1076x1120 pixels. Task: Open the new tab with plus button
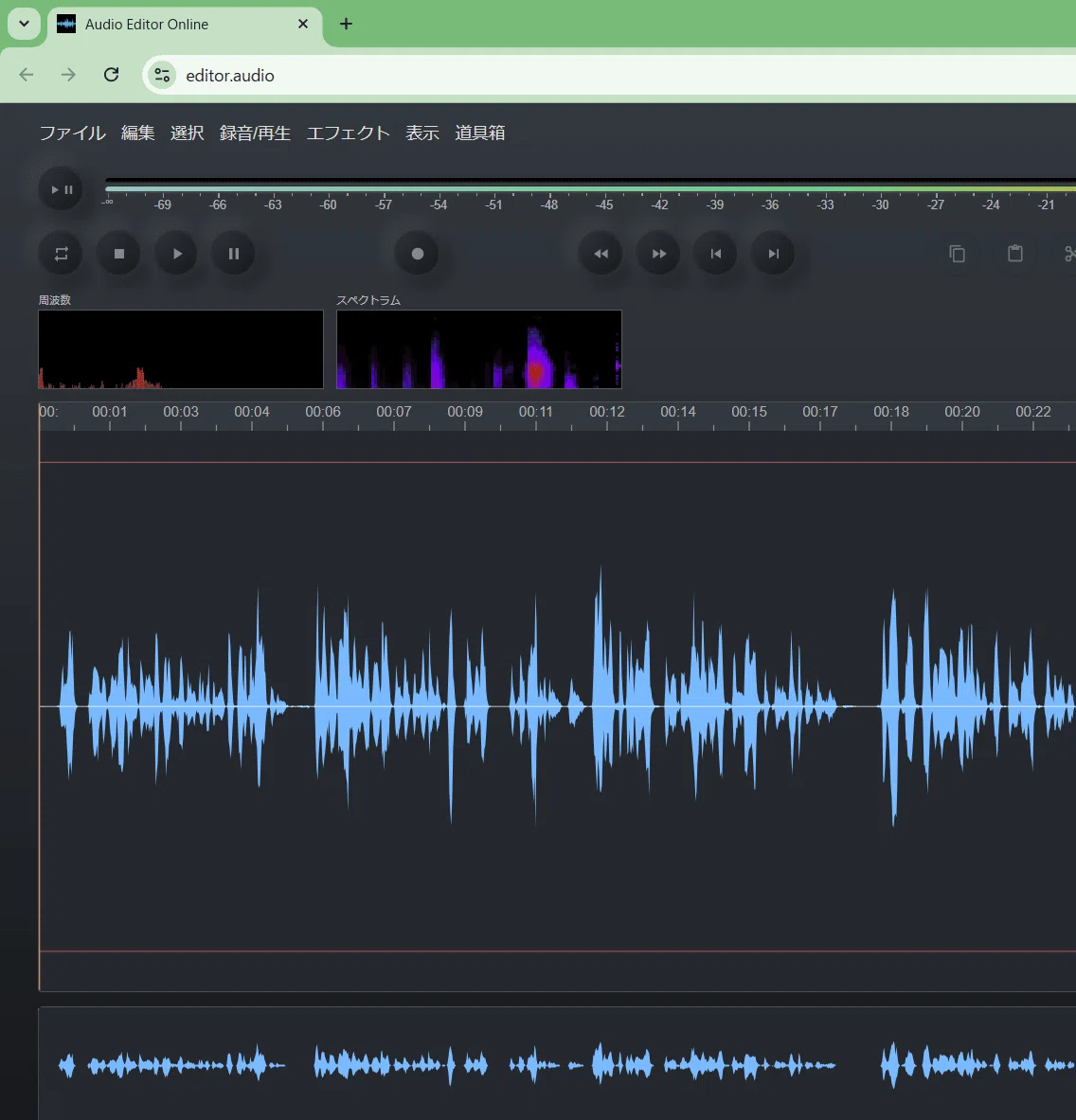pyautogui.click(x=346, y=25)
